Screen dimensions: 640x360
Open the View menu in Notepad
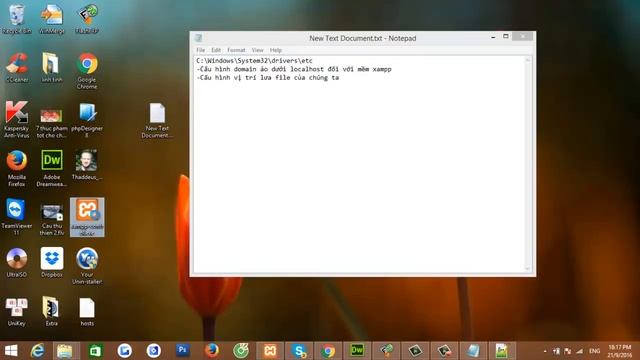[258, 50]
